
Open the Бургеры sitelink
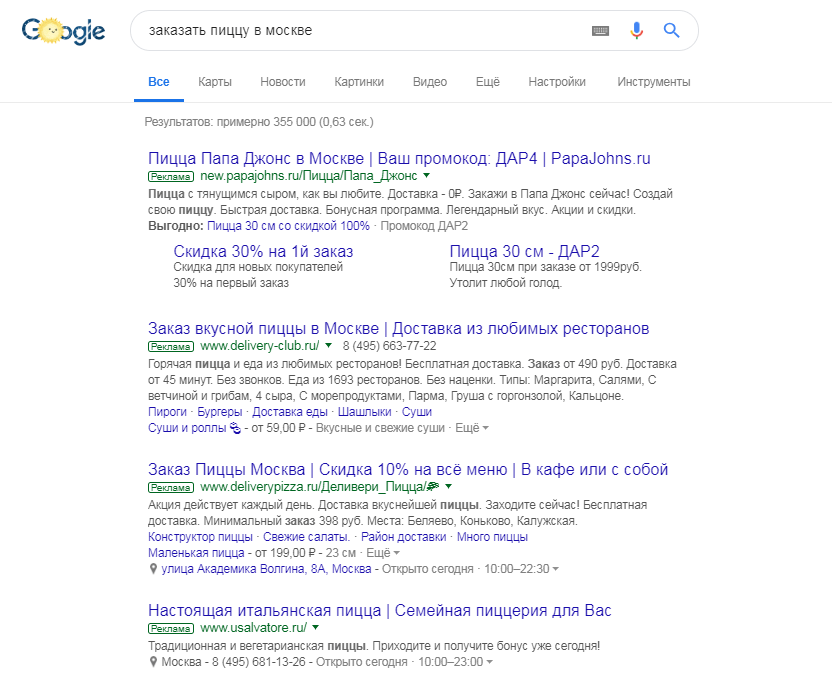220,412
